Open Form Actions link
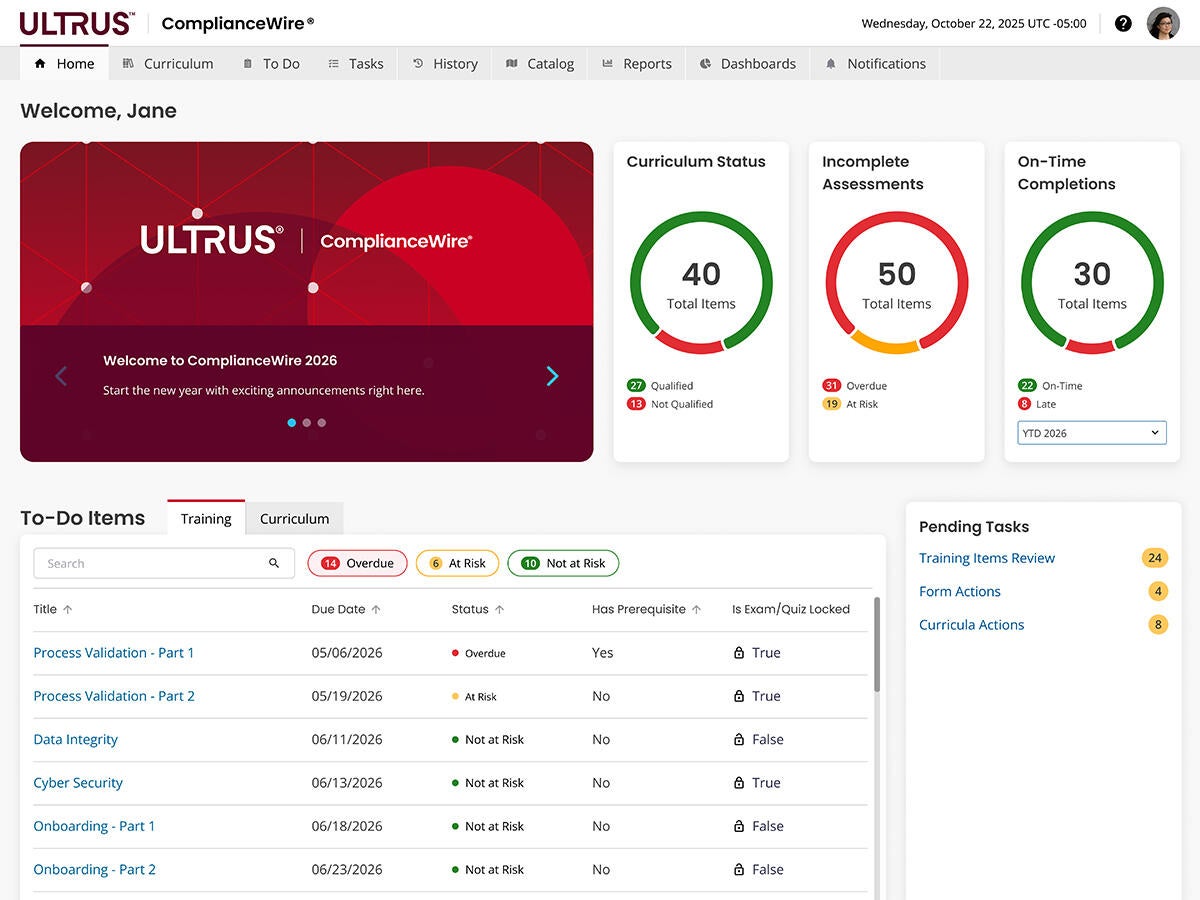The width and height of the screenshot is (1200, 900). coord(960,591)
